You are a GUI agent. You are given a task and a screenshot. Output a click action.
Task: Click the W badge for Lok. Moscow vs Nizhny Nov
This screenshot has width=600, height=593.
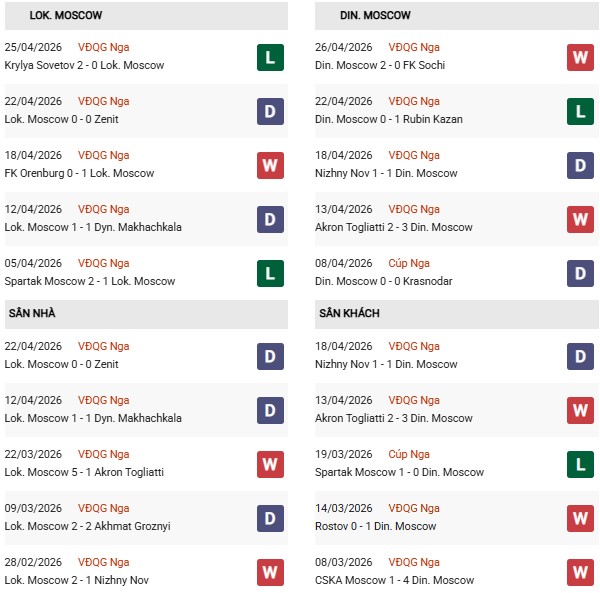coord(270,572)
